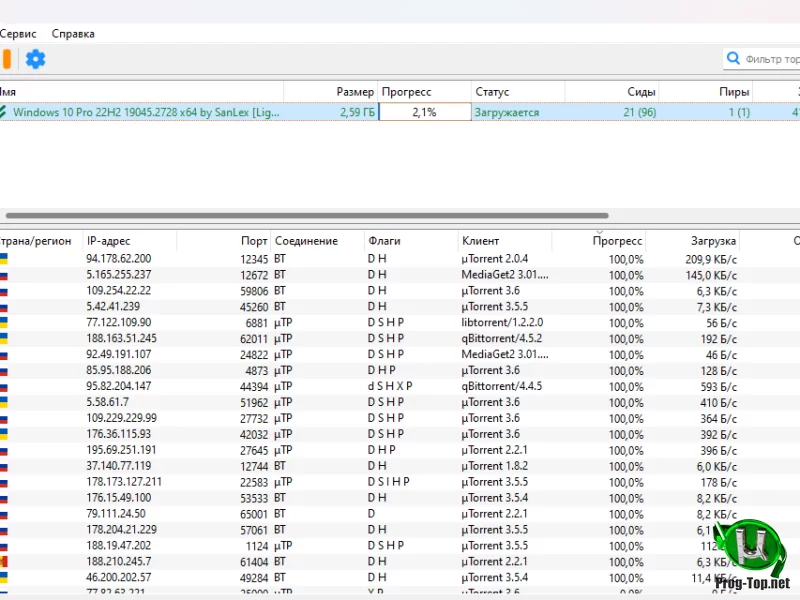
Task: Click the country flag beside 77.122.109.90
Action: [4, 322]
